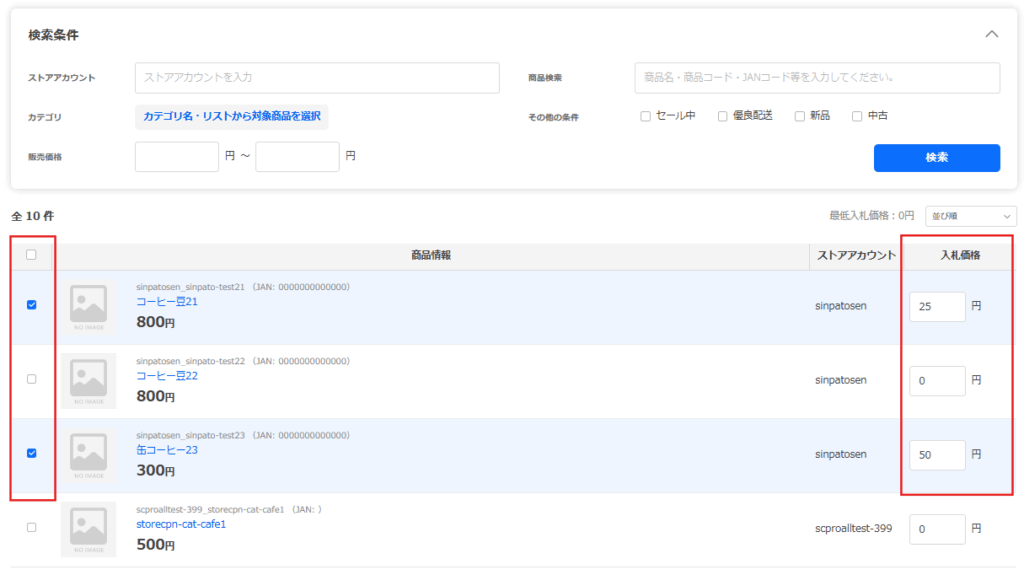Click the 缶コーヒー23 product thumbnail image

(x=88, y=454)
